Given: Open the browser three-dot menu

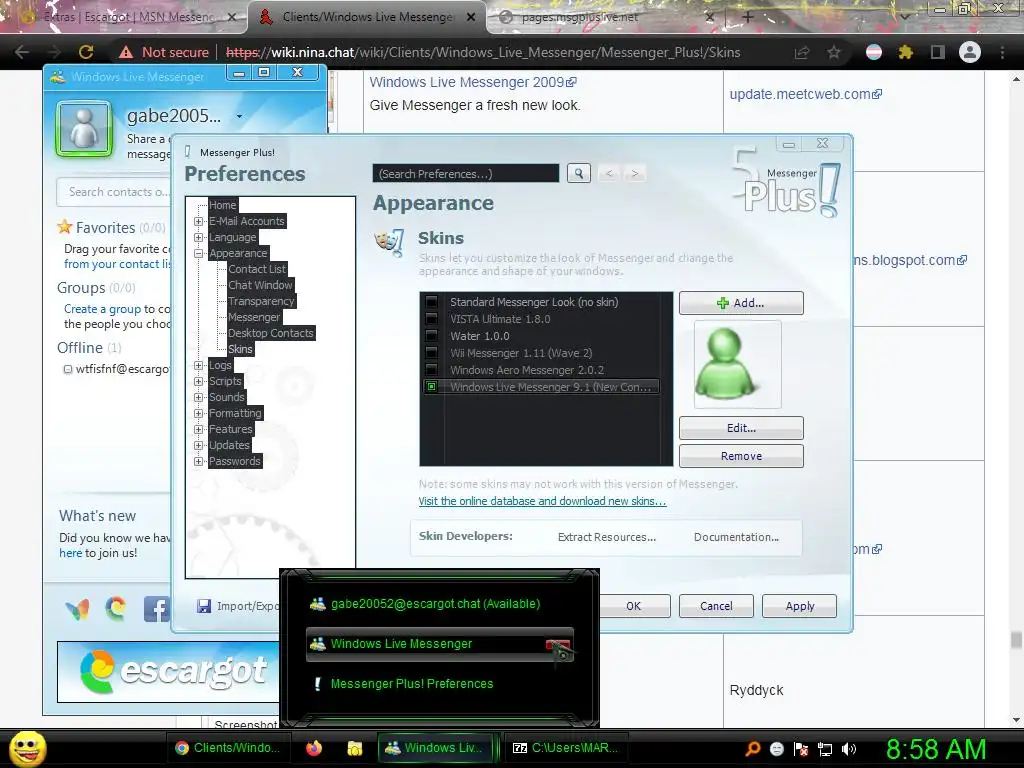Looking at the screenshot, I should [1002, 52].
